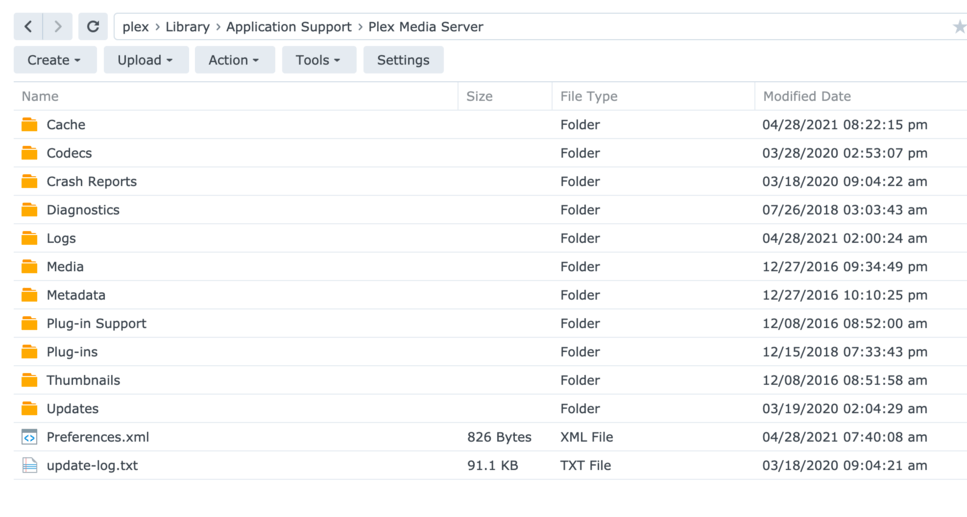Select the Plug-in Support folder name
This screenshot has width=967, height=517.
click(96, 323)
